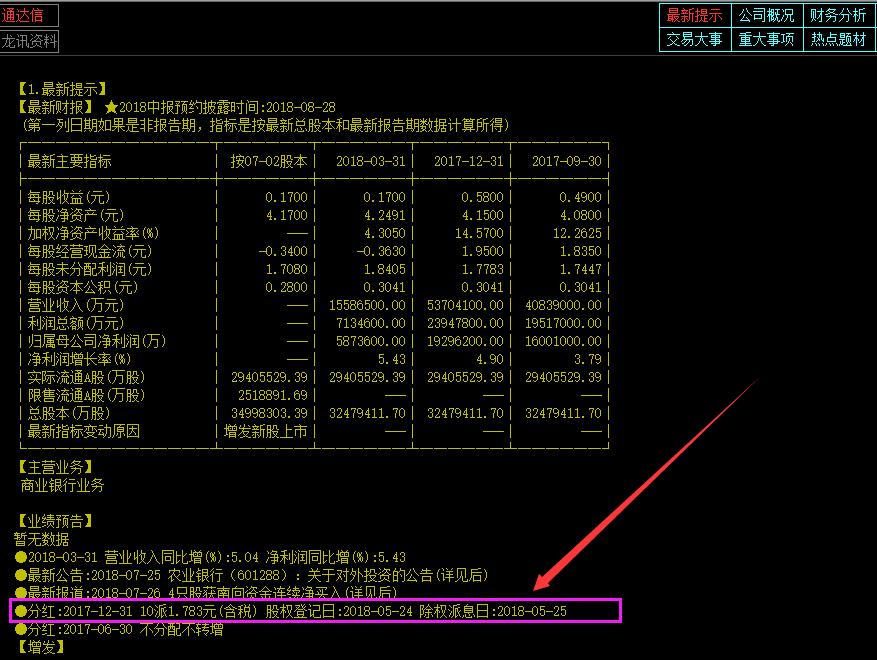877x660 pixels.
Task: Click the 每股资本公积(元) row label
Action: coord(82,287)
